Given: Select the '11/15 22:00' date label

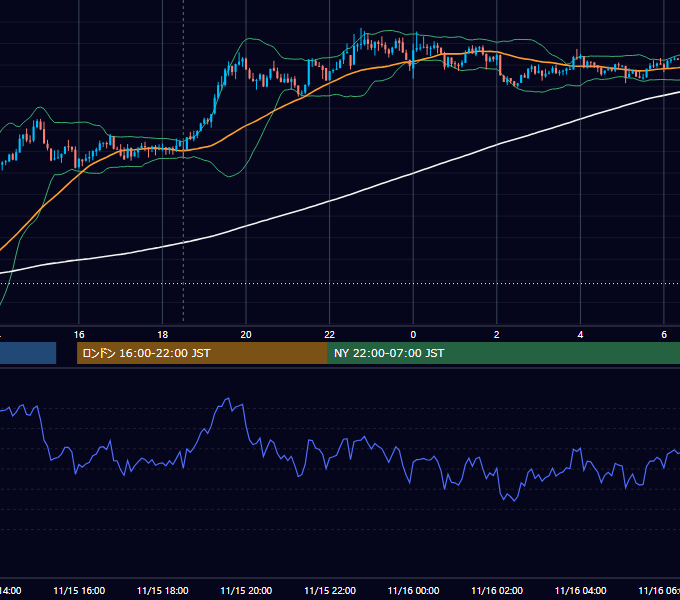Looking at the screenshot, I should click(330, 591).
